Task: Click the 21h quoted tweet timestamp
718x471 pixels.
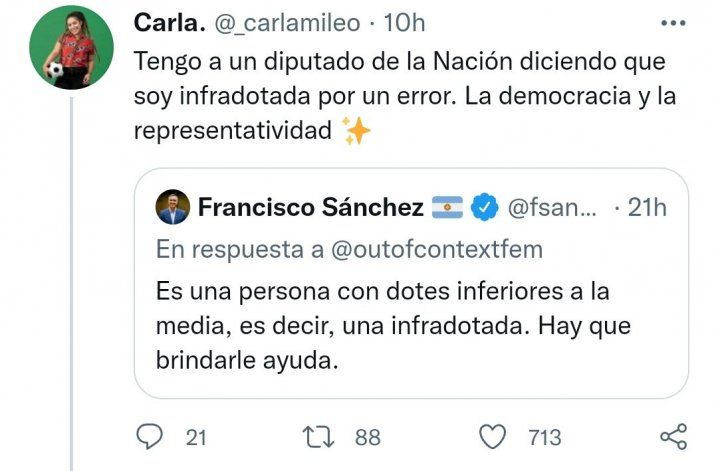Action: tap(646, 208)
